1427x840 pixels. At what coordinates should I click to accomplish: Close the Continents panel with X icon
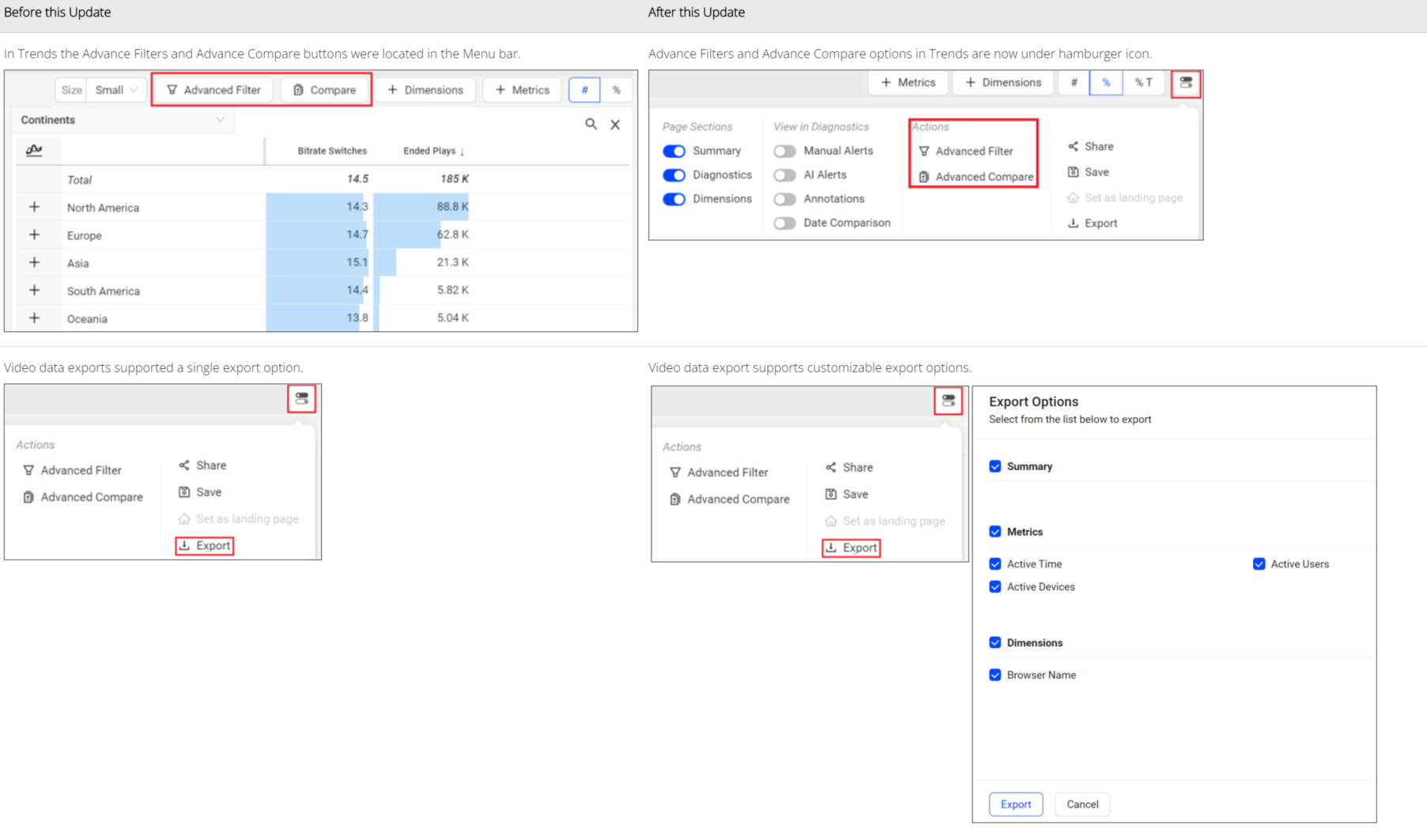[615, 125]
